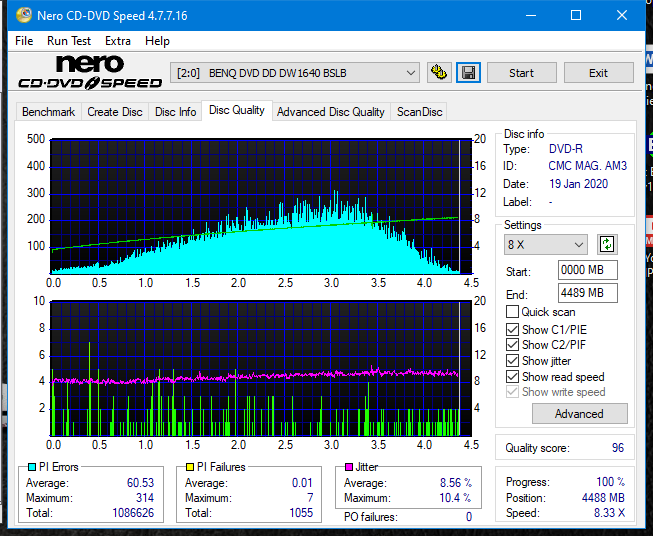The width and height of the screenshot is (653, 536).
Task: Click the Exit button
Action: tap(598, 73)
